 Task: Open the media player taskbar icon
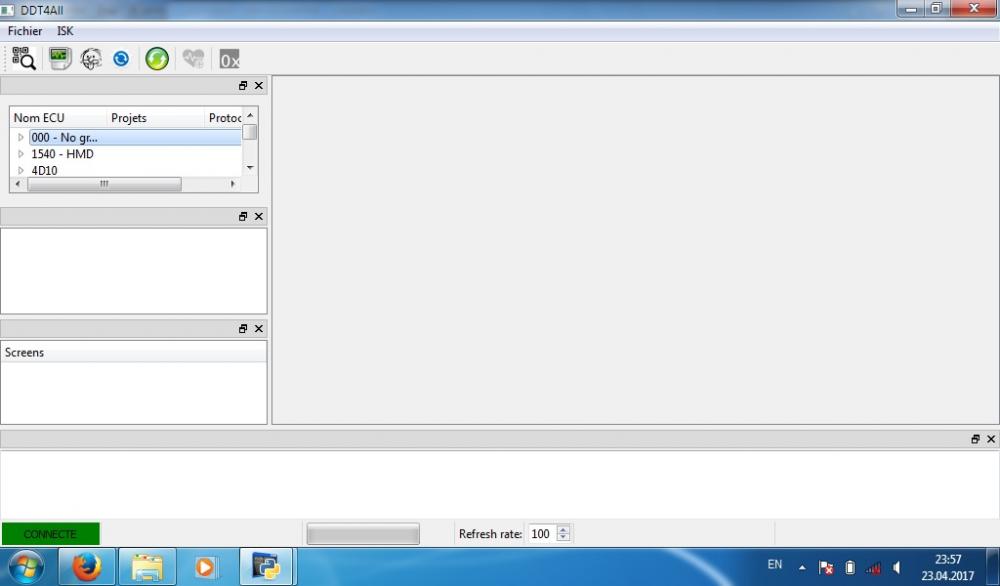(205, 566)
